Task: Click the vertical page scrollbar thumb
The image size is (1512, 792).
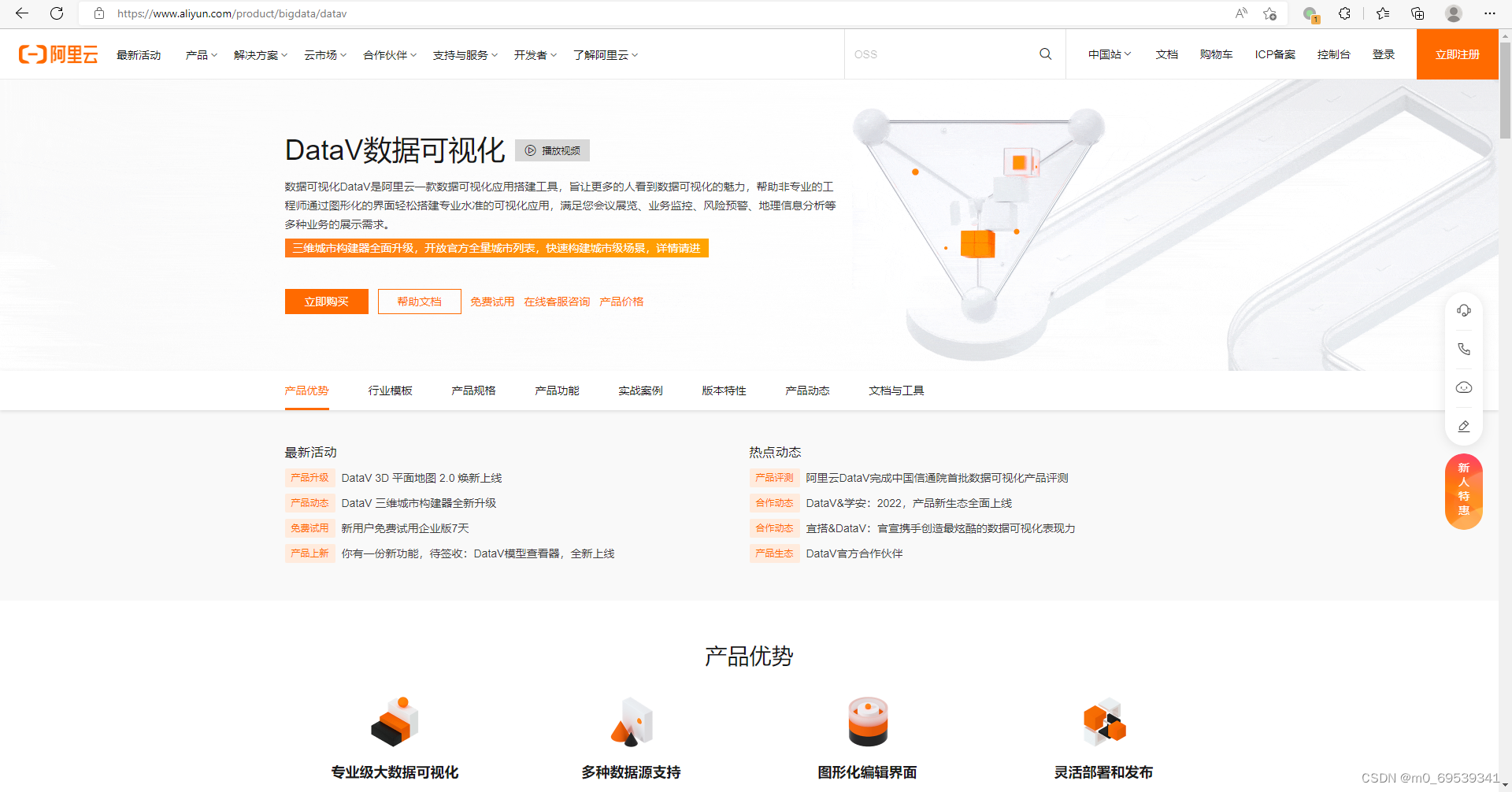Action: 1505,89
